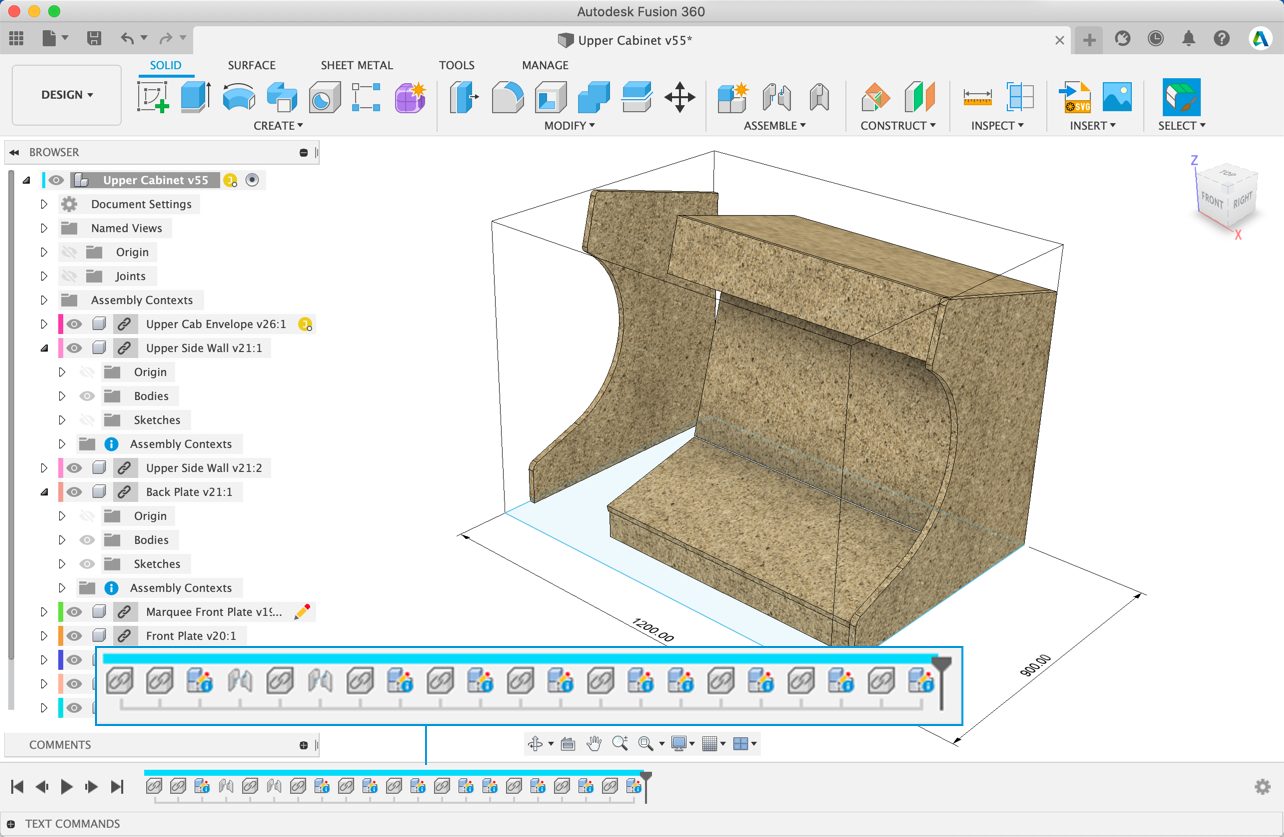The image size is (1284, 837).
Task: Open the DESIGN workspace dropdown
Action: coord(67,95)
